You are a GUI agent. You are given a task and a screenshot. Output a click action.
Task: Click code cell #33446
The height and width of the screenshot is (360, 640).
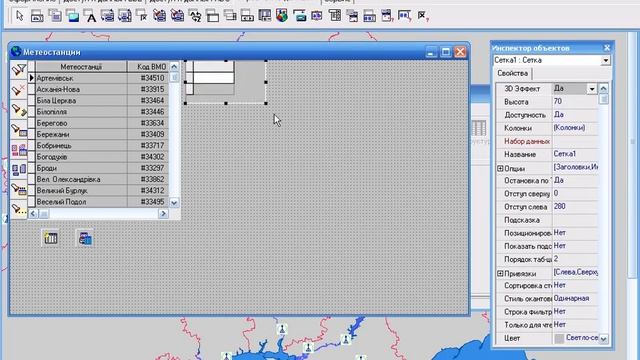click(148, 112)
